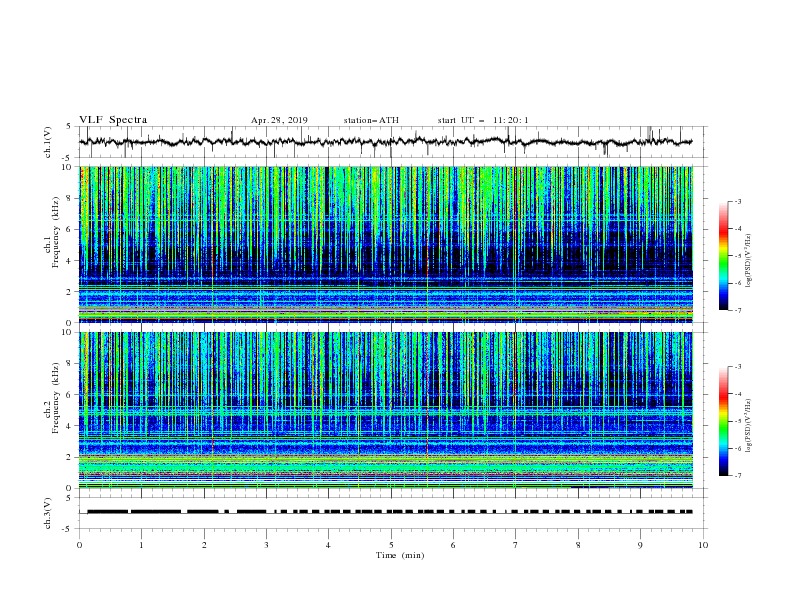Click the "Time (min)" x-axis label
This screenshot has width=792, height=612.
400,555
